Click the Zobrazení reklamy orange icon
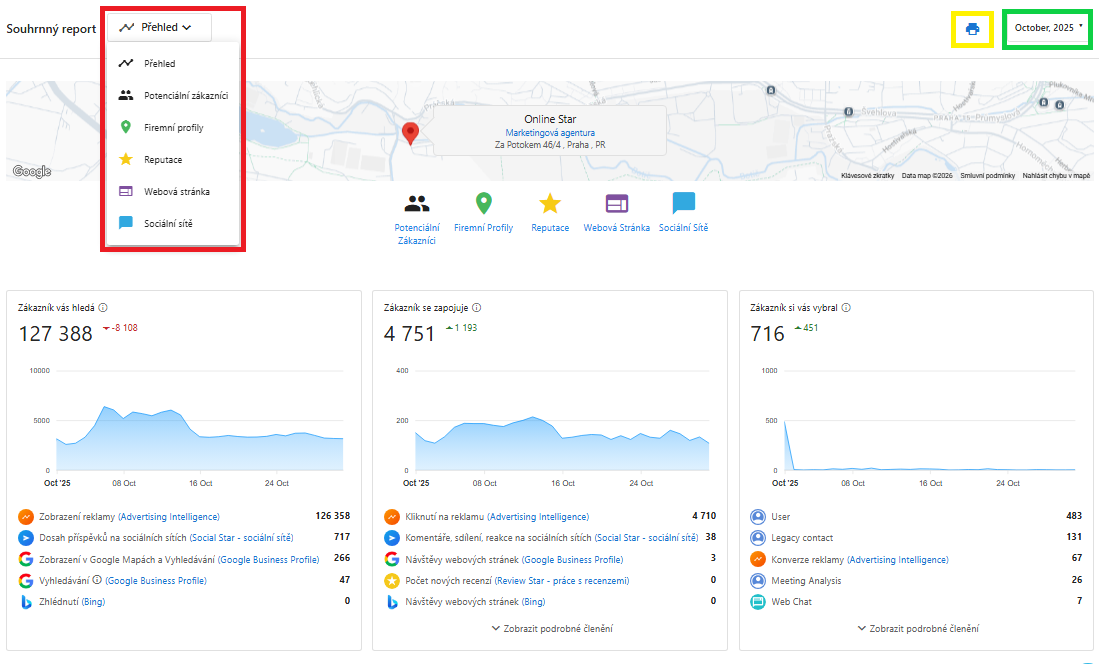1099x664 pixels. pyautogui.click(x=26, y=517)
